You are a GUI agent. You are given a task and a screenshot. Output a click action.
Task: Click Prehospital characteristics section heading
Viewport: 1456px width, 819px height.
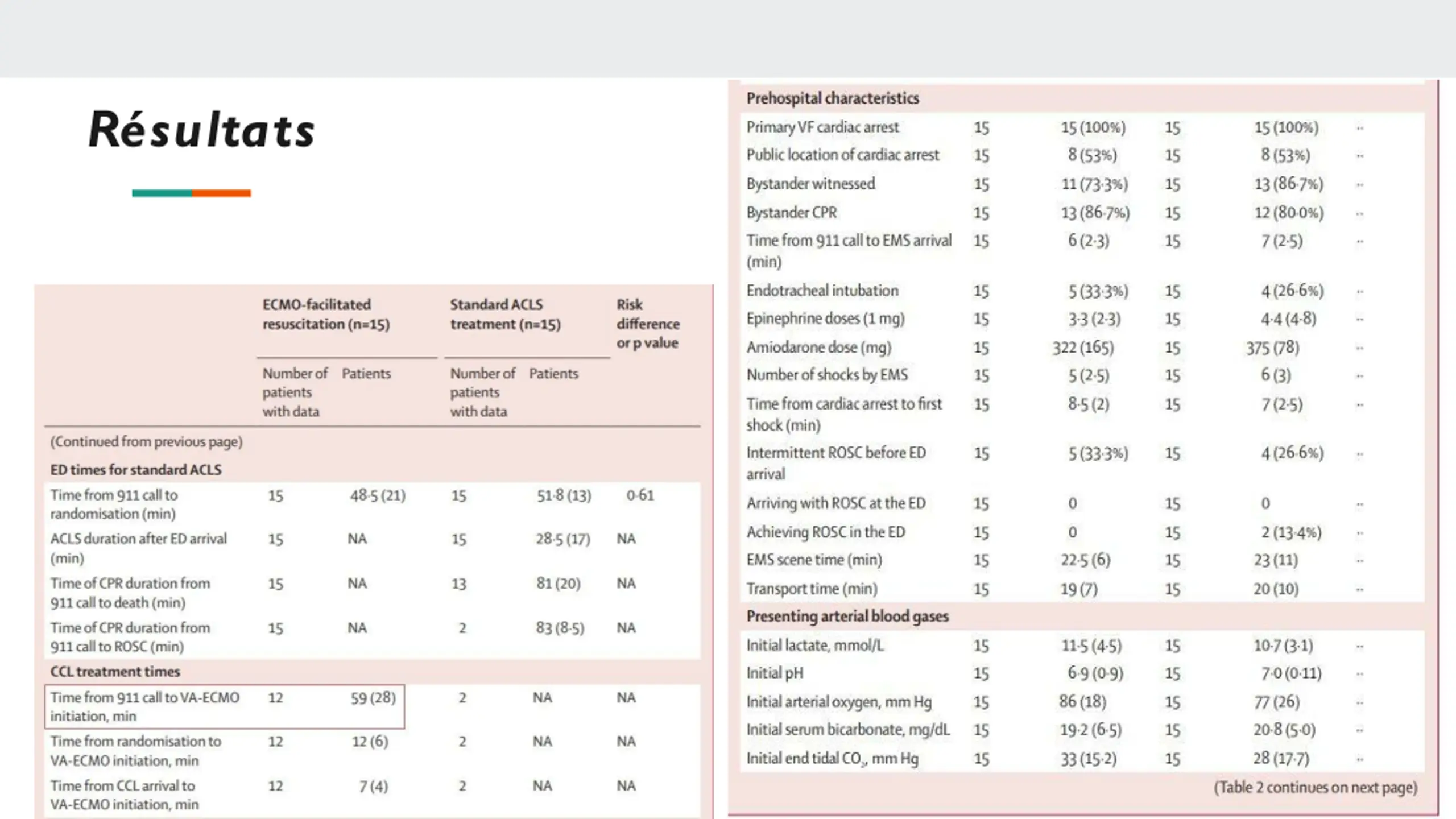tap(833, 98)
